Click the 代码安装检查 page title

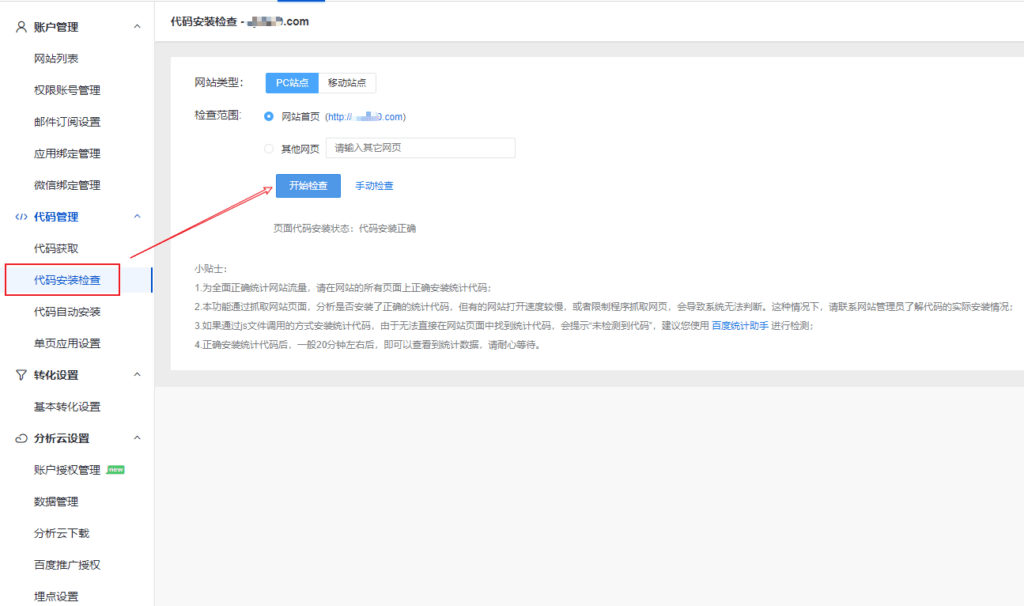(240, 22)
